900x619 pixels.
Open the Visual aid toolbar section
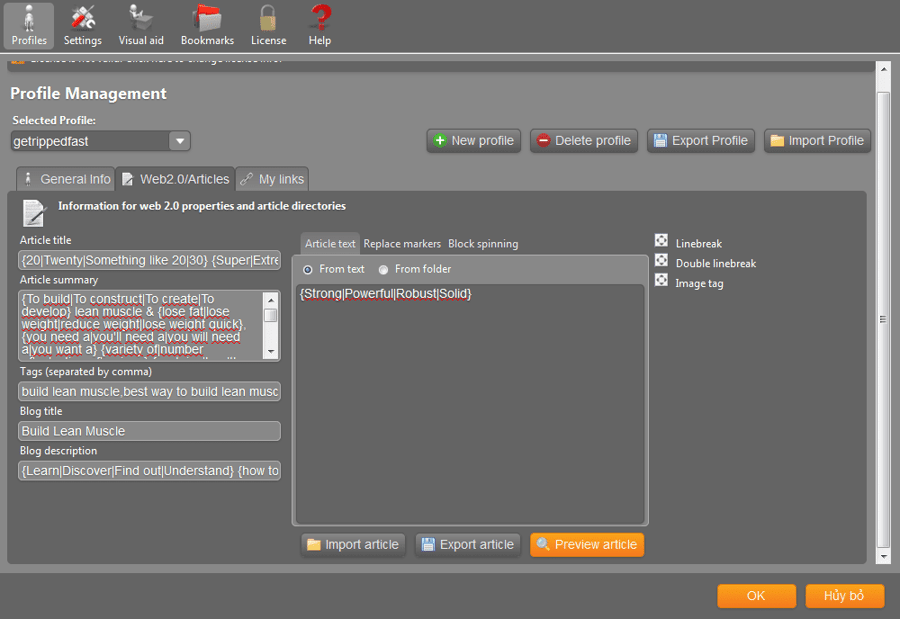(141, 26)
